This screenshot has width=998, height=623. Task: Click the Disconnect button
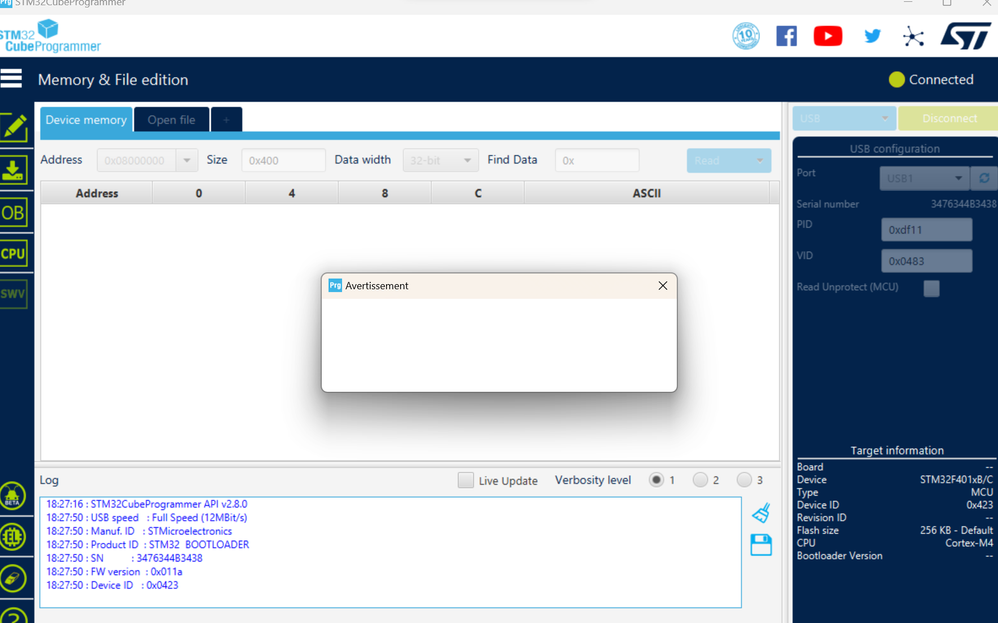(x=949, y=118)
